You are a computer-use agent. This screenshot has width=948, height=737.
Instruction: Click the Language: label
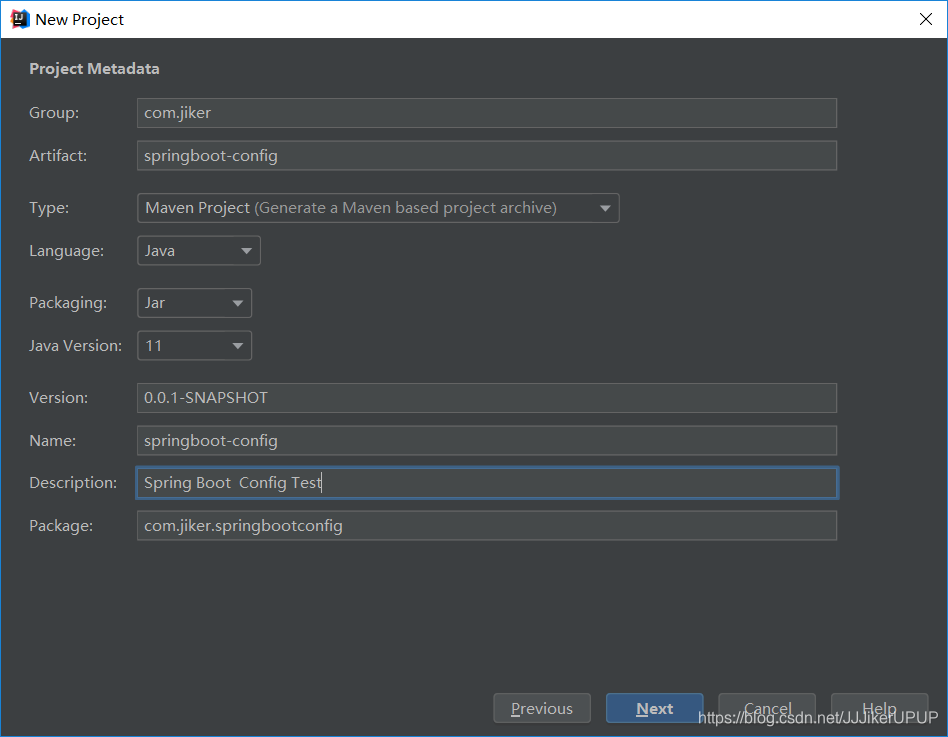click(x=67, y=251)
